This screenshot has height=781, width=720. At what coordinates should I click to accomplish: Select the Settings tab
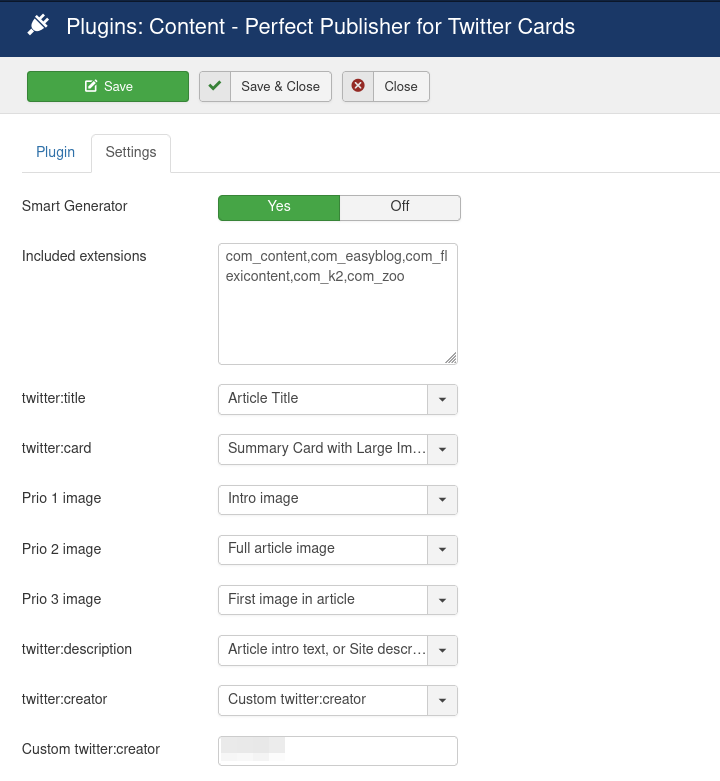tap(131, 152)
